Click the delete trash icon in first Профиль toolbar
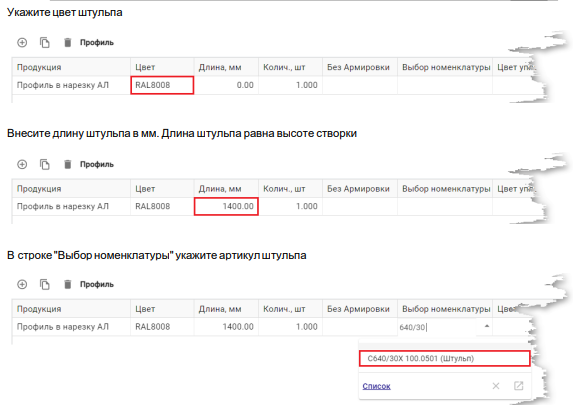This screenshot has height=411, width=574. pyautogui.click(x=67, y=42)
